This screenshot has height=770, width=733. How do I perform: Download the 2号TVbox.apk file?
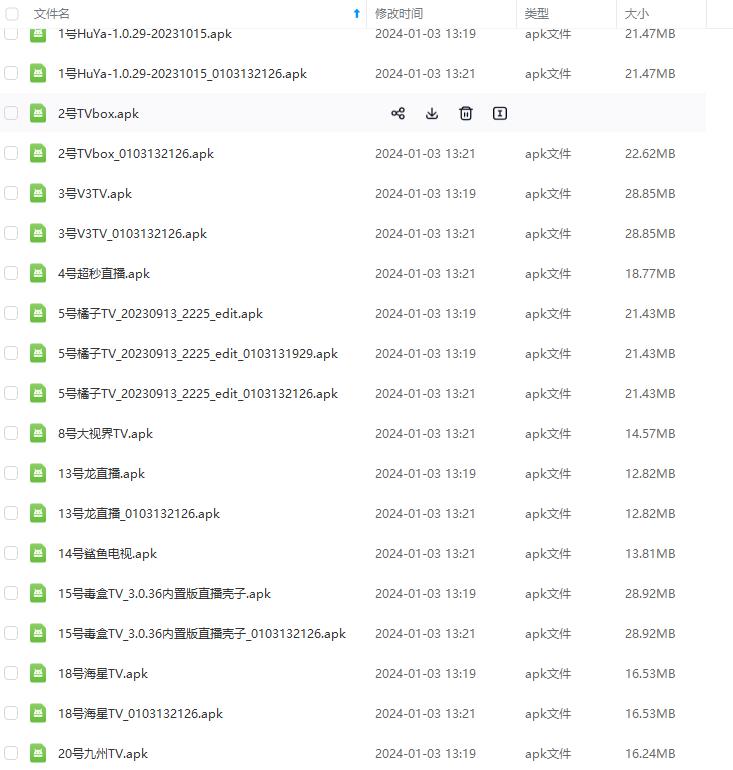pyautogui.click(x=432, y=113)
